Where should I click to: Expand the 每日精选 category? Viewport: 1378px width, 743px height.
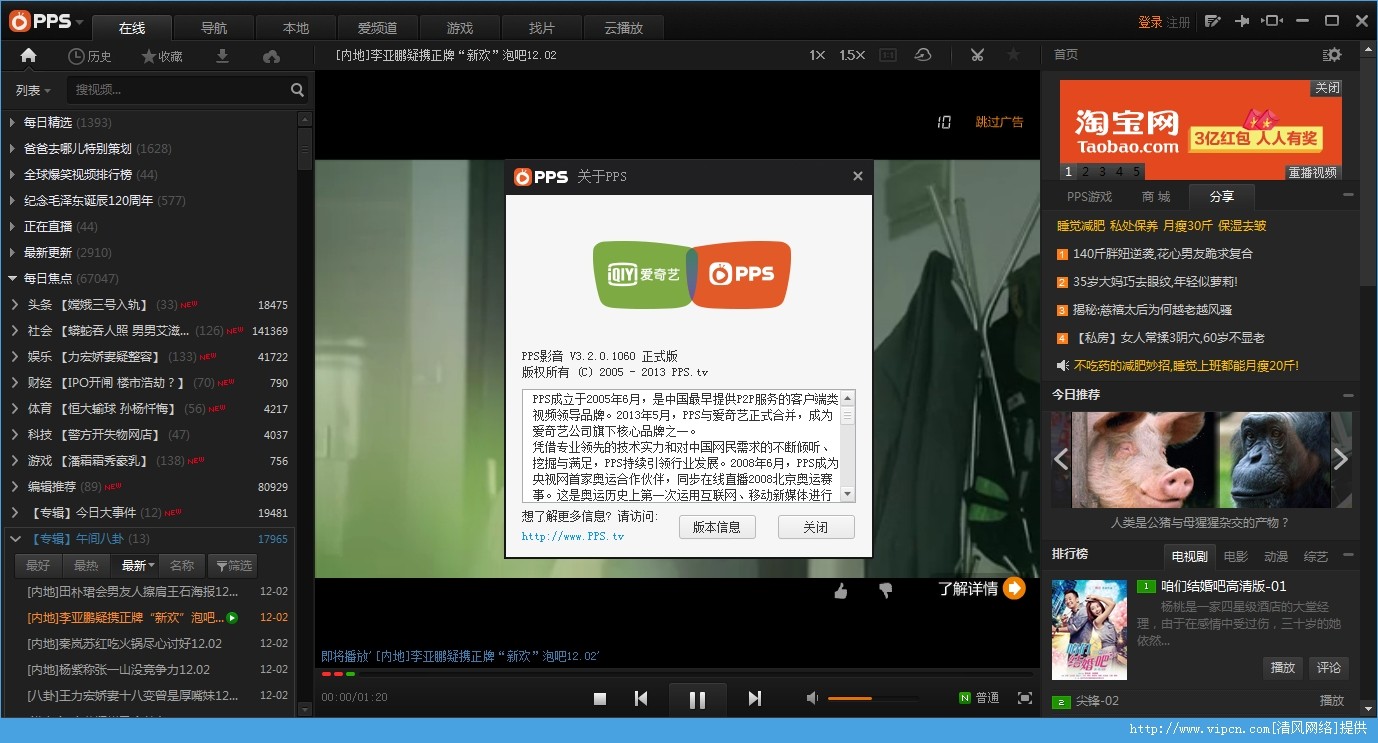[12, 122]
